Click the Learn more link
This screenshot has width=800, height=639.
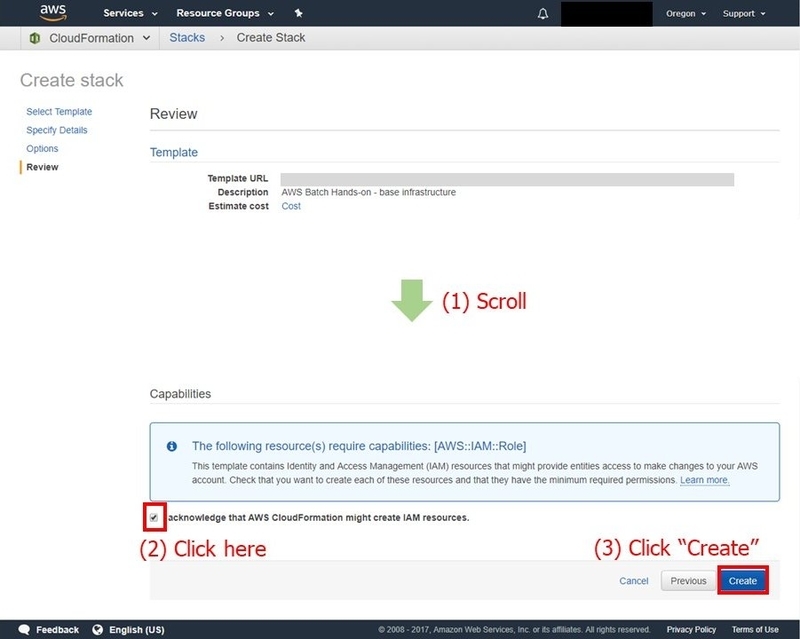pyautogui.click(x=705, y=480)
